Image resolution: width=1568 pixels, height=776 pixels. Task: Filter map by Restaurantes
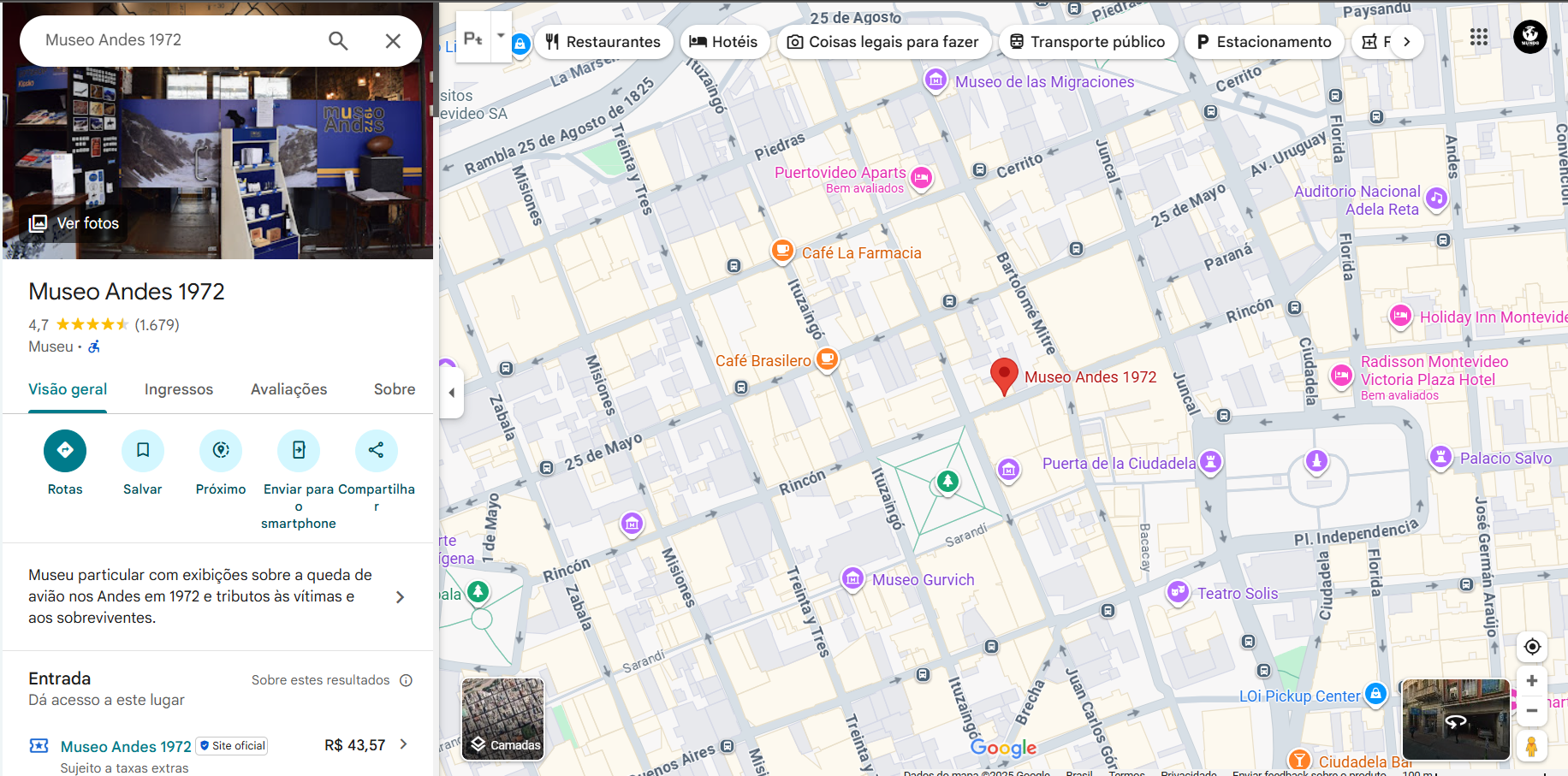603,42
